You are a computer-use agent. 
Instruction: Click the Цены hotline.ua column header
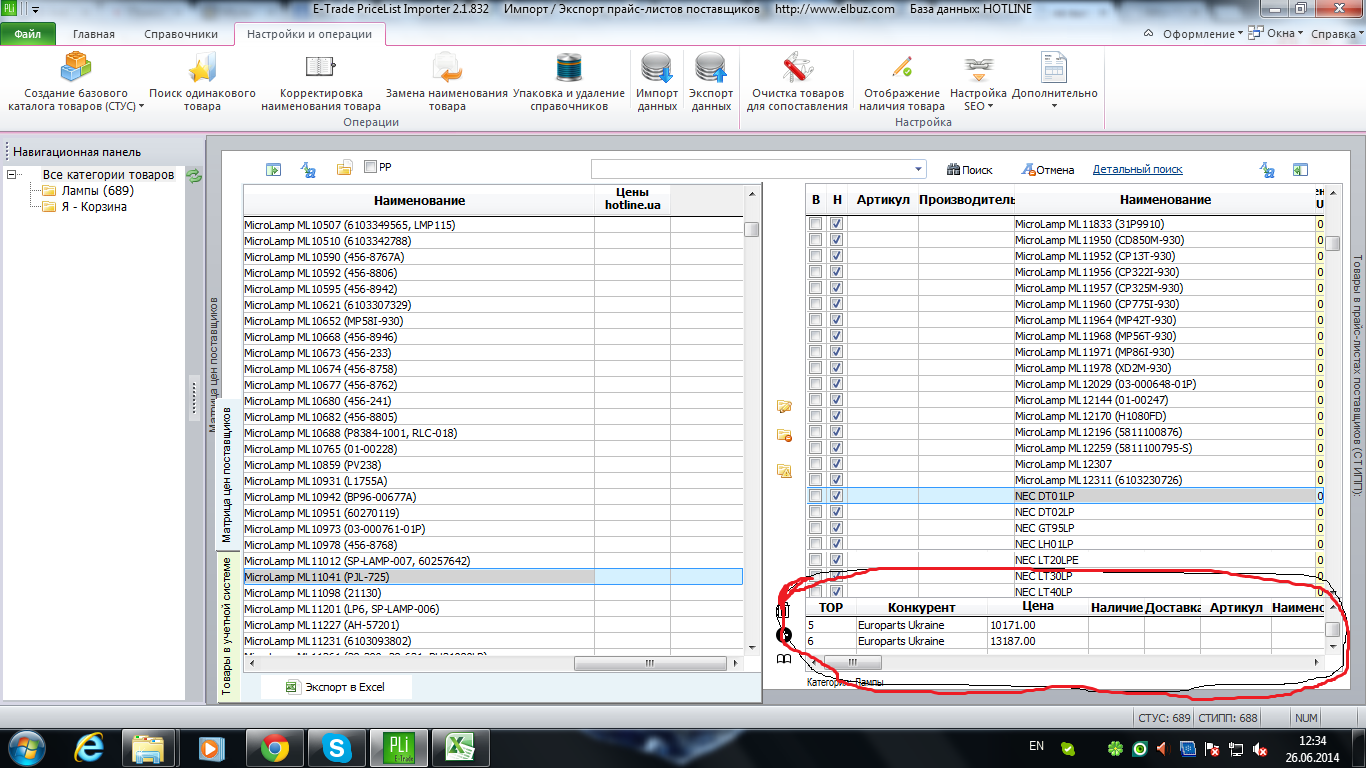632,199
